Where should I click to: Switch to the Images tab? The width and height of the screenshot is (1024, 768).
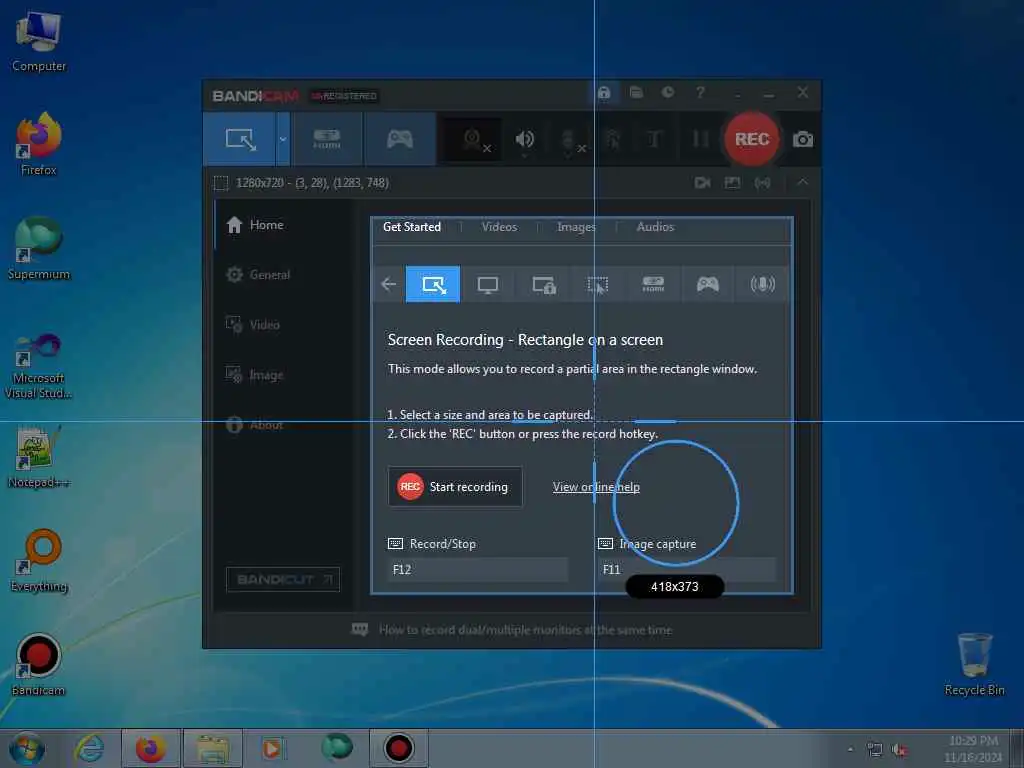[576, 227]
